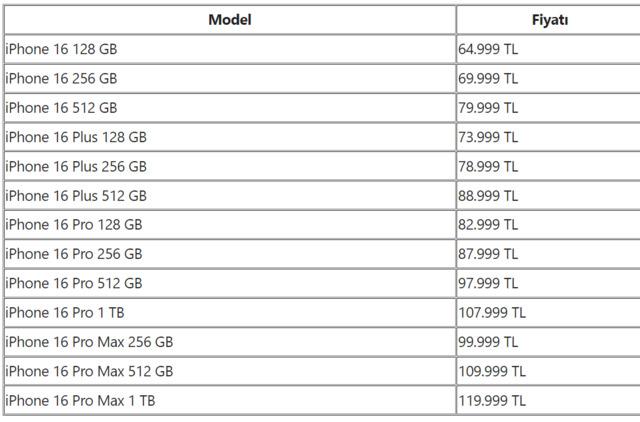Select iPhone 16 512 GB model cell
The height and width of the screenshot is (422, 640).
coord(62,107)
